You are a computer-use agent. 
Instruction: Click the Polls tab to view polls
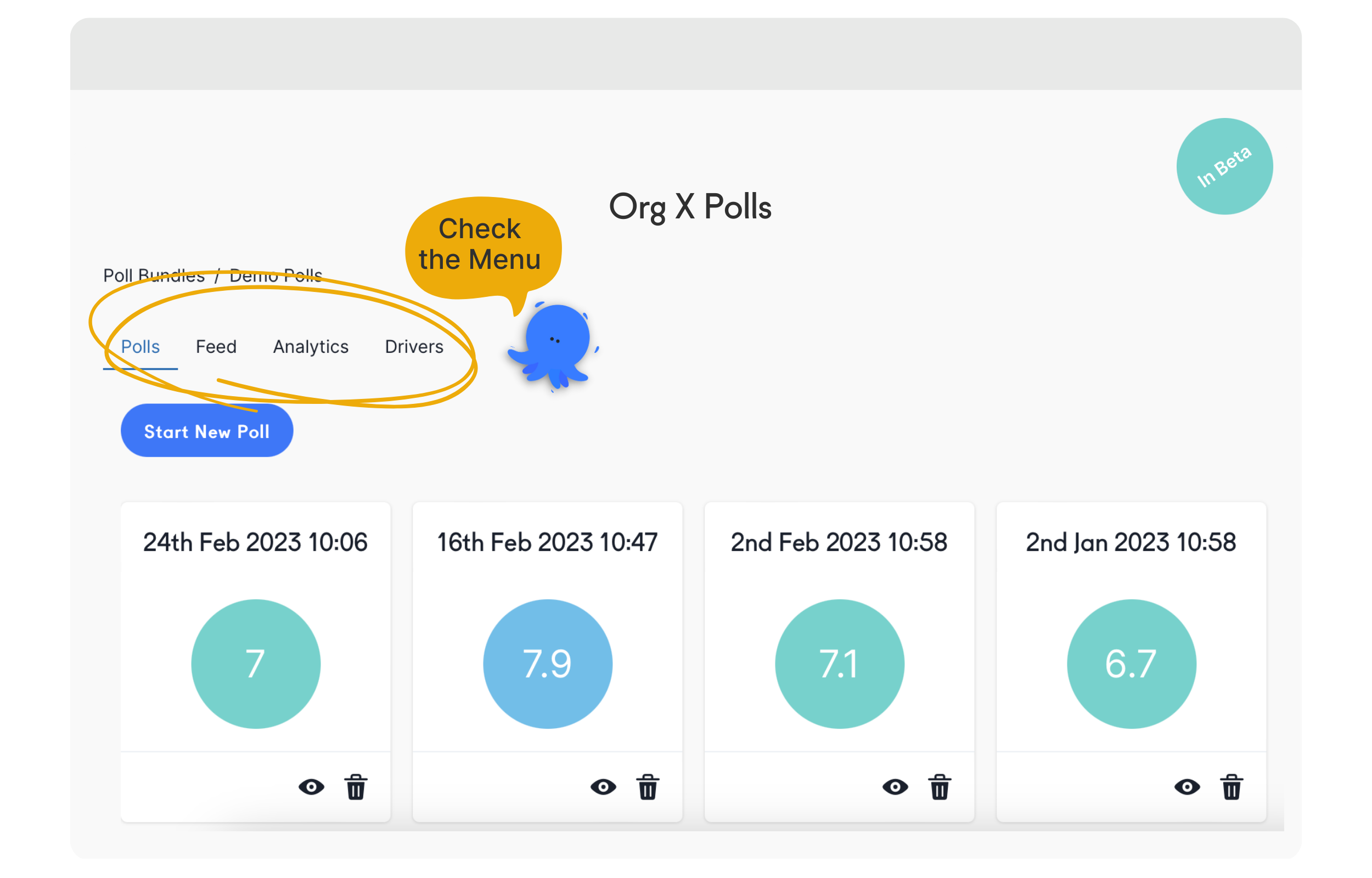[x=141, y=346]
